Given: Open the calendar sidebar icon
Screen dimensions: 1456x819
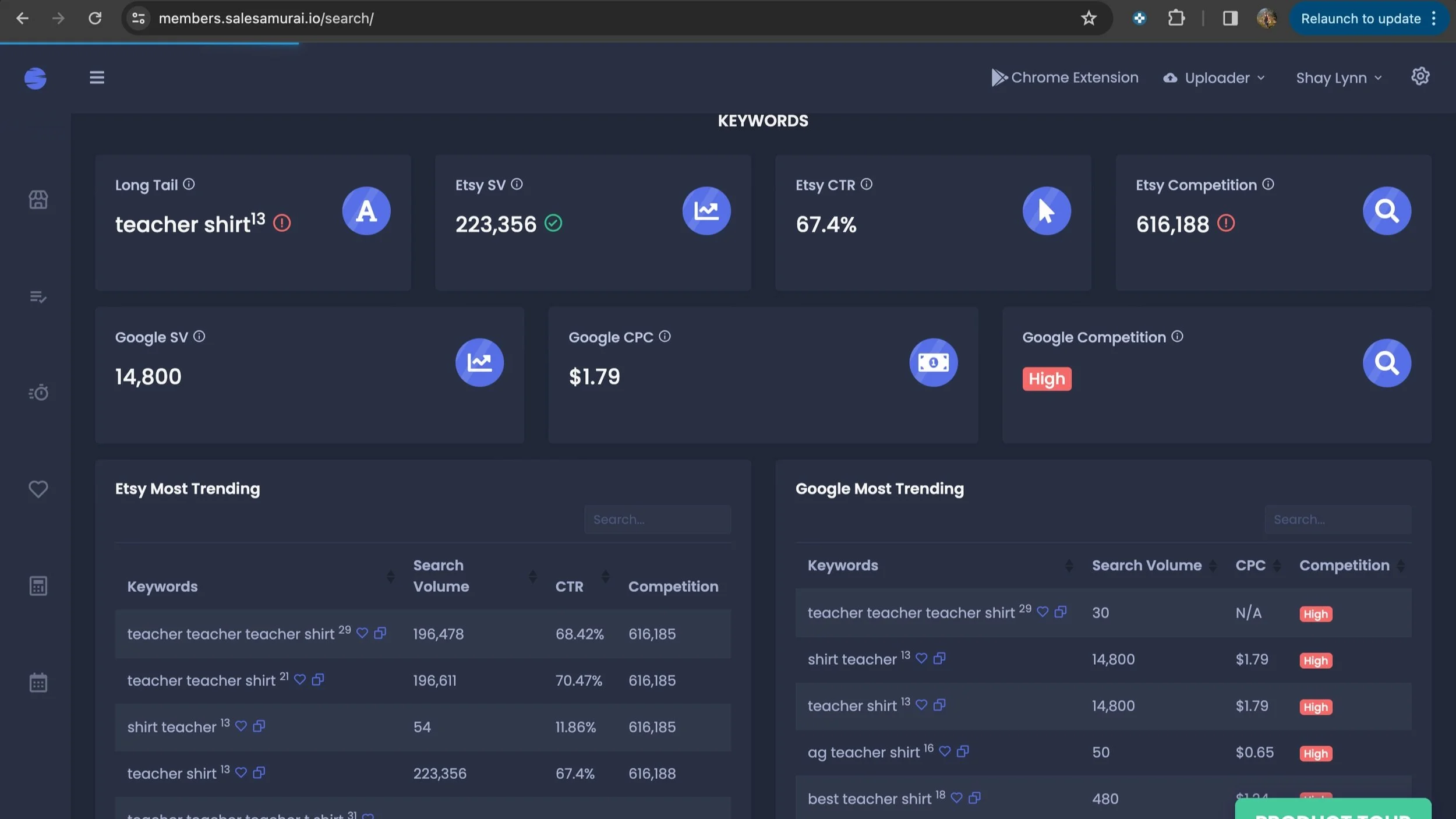Looking at the screenshot, I should pos(38,682).
